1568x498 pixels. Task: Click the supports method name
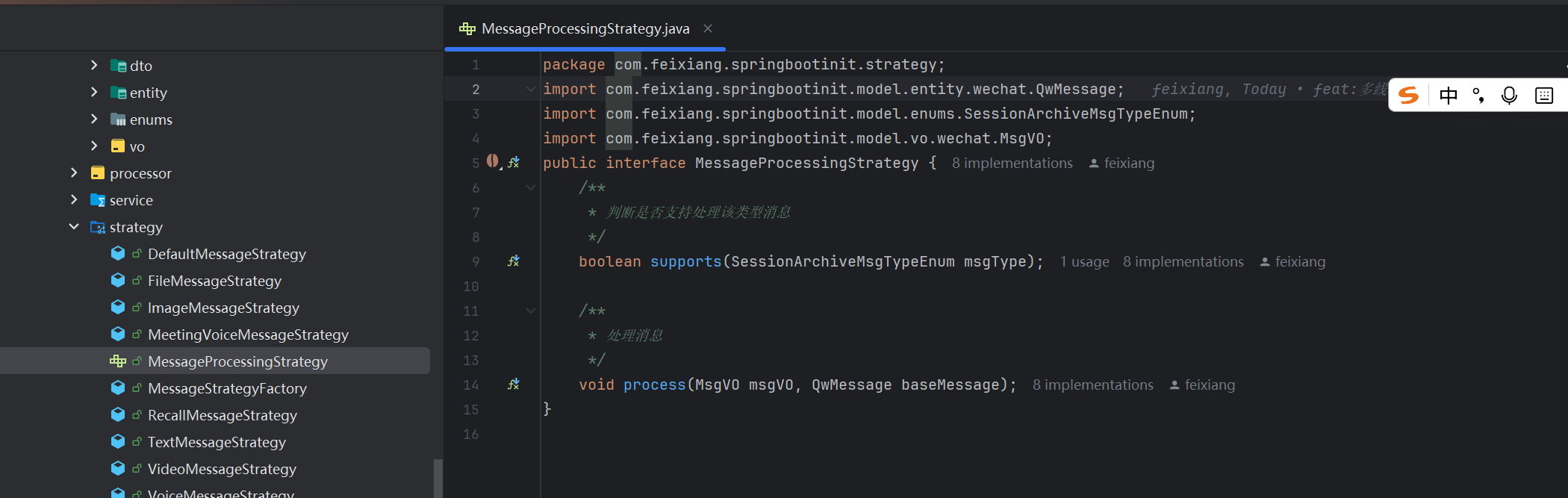(686, 261)
